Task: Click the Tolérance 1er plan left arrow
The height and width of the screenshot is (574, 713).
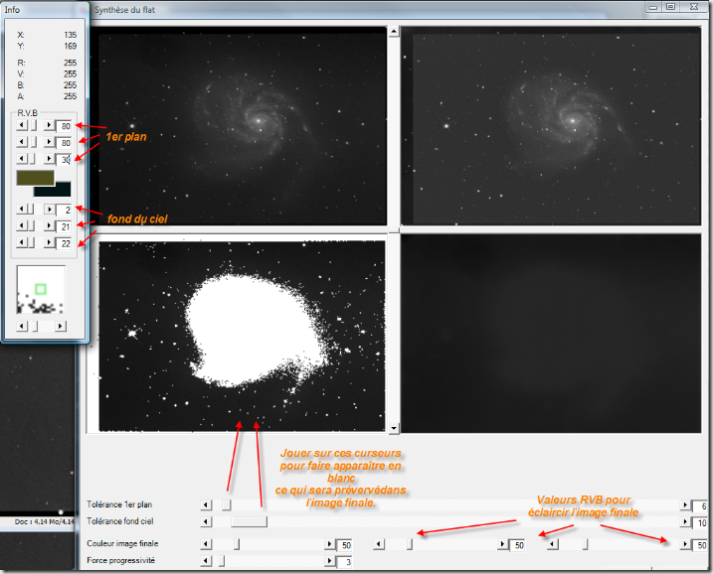Action: pyautogui.click(x=207, y=506)
